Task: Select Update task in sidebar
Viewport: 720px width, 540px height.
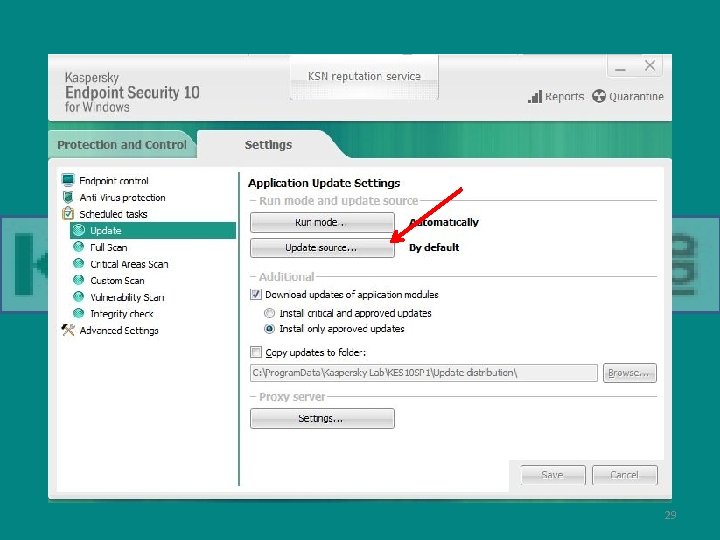Action: [153, 231]
